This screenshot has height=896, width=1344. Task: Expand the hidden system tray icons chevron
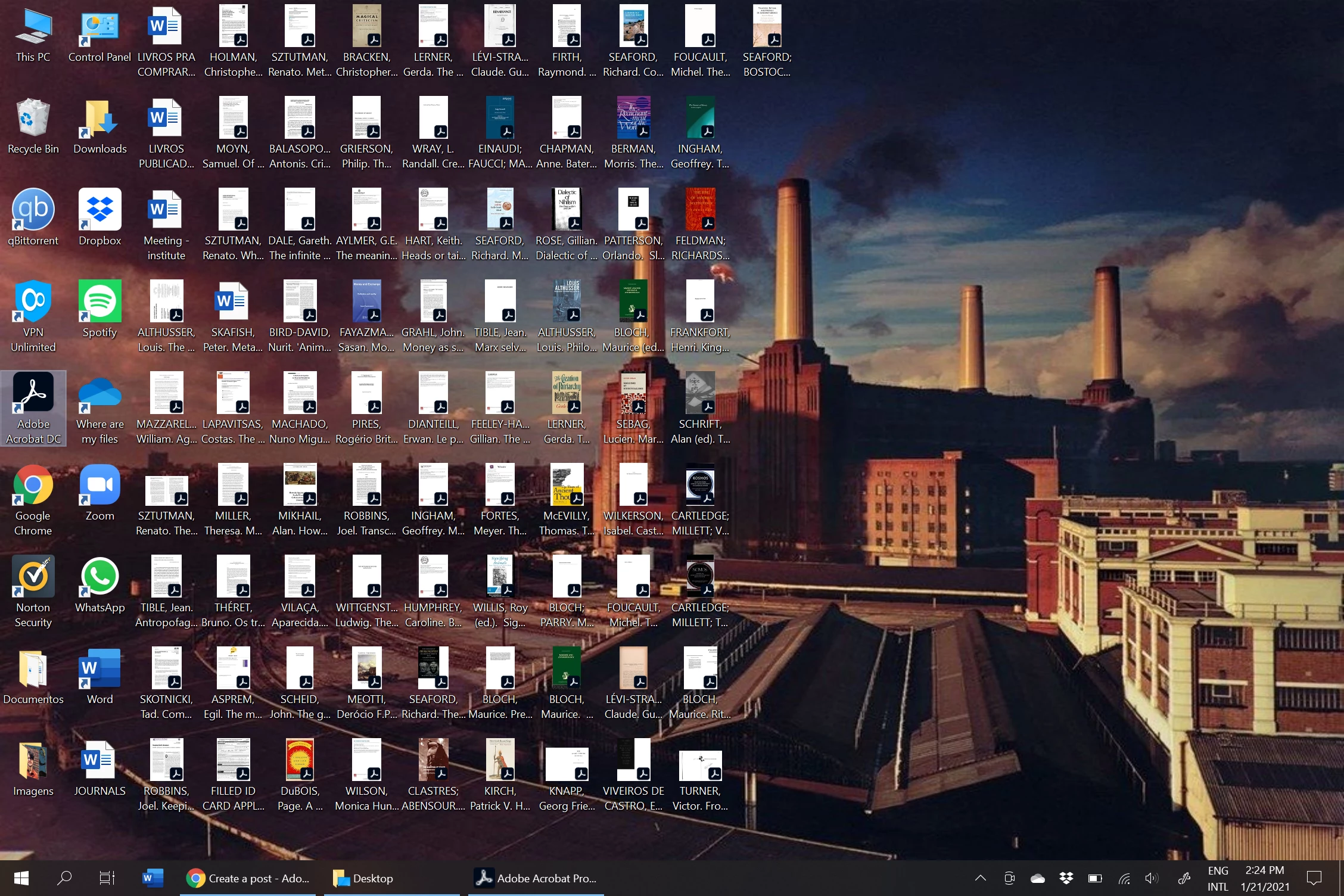(980, 878)
